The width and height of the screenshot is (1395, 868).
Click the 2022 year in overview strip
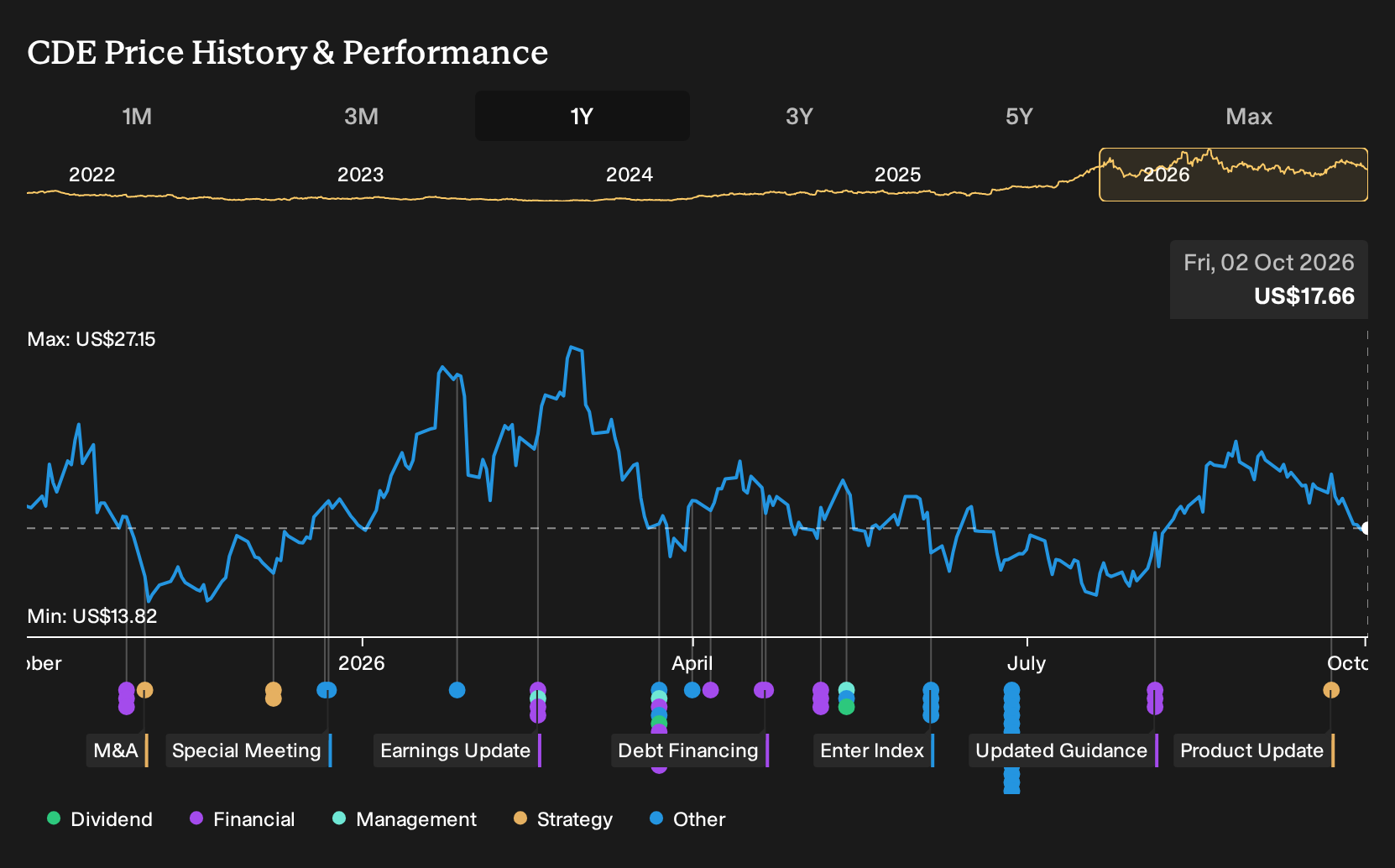(91, 175)
